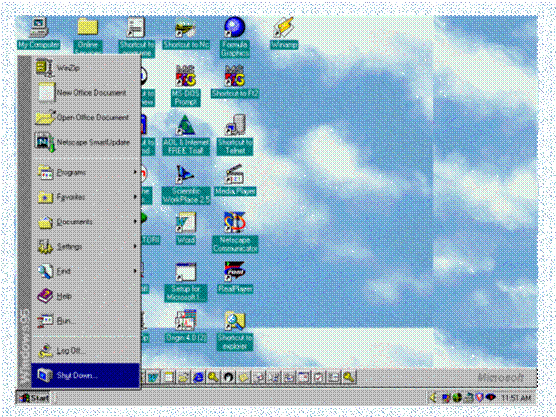Click the 11:51 AM taskbar clock

click(x=516, y=398)
